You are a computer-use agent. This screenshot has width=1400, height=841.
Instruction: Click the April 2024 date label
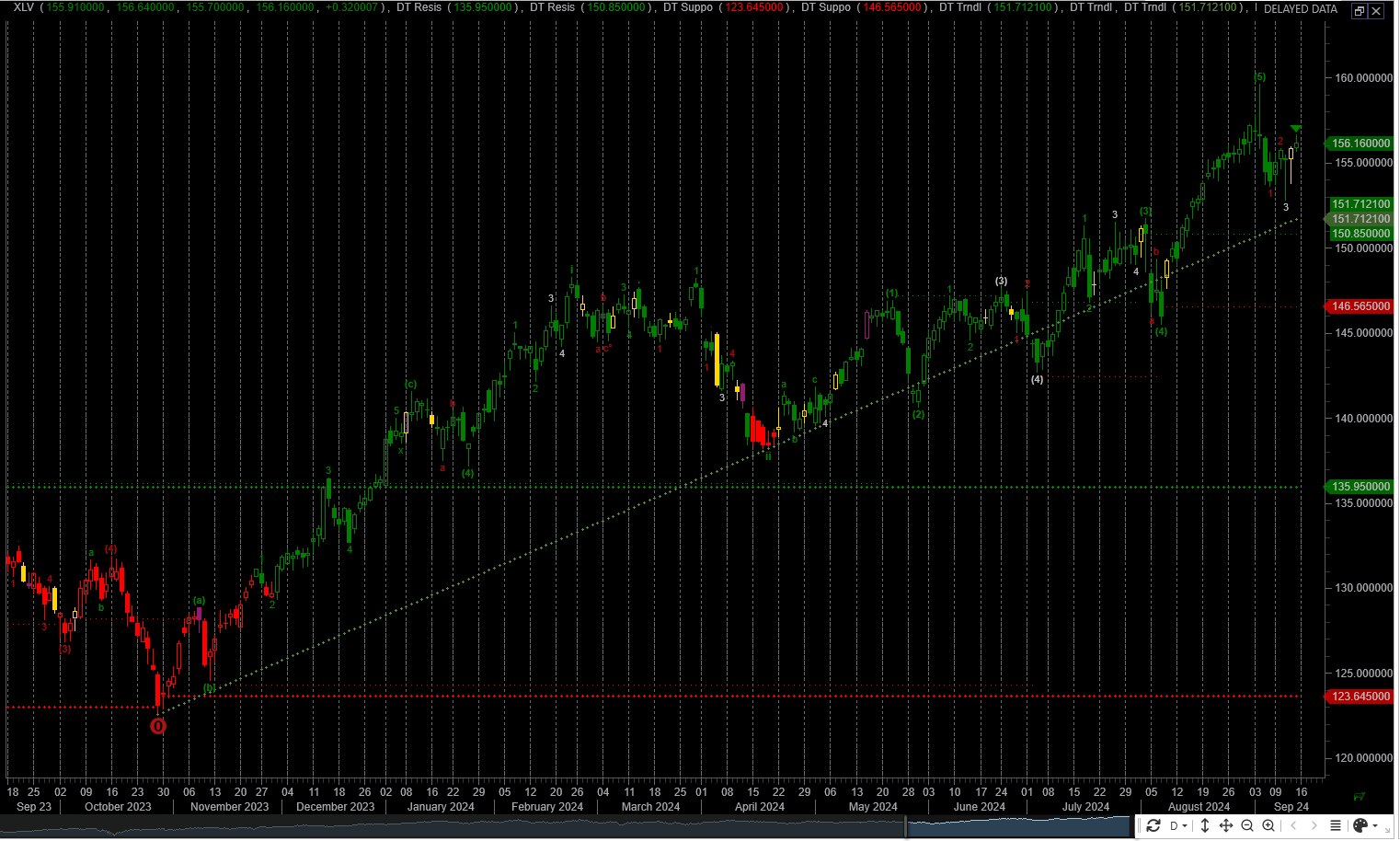point(760,807)
